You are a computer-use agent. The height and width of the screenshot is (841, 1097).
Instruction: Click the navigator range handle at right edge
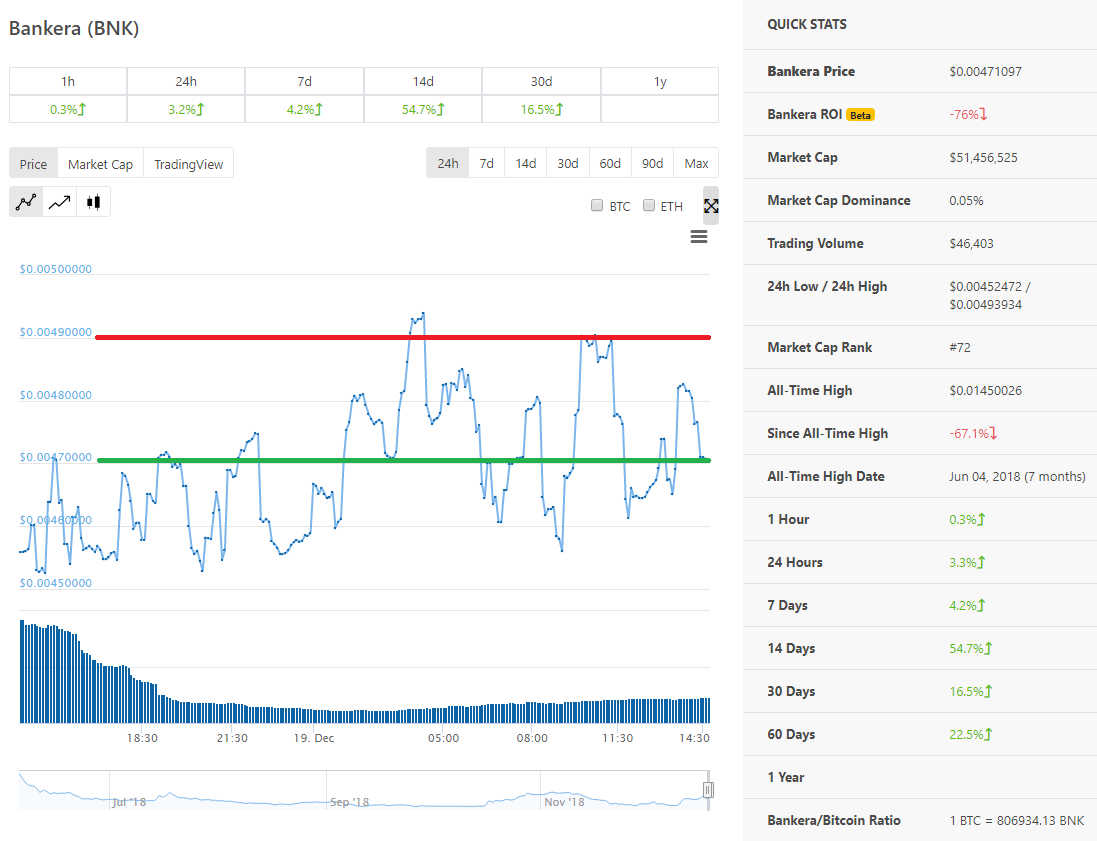(708, 790)
